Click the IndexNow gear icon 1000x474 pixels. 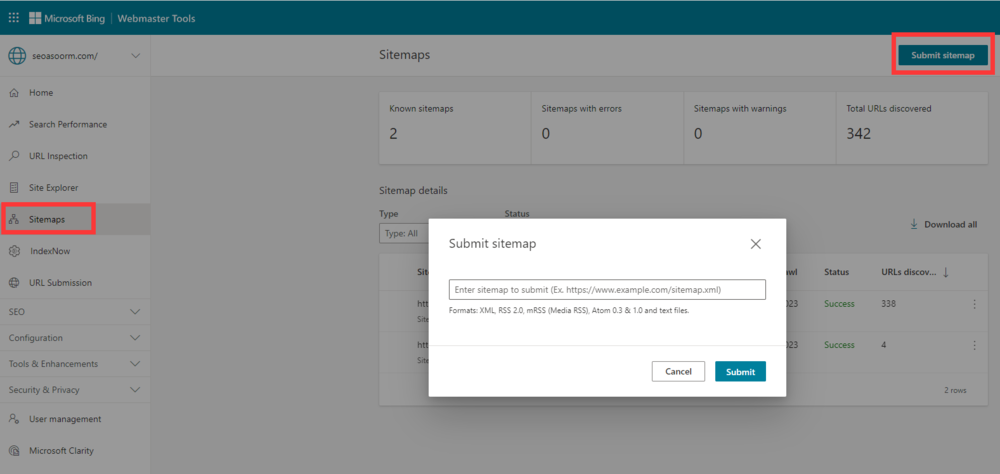pos(14,251)
